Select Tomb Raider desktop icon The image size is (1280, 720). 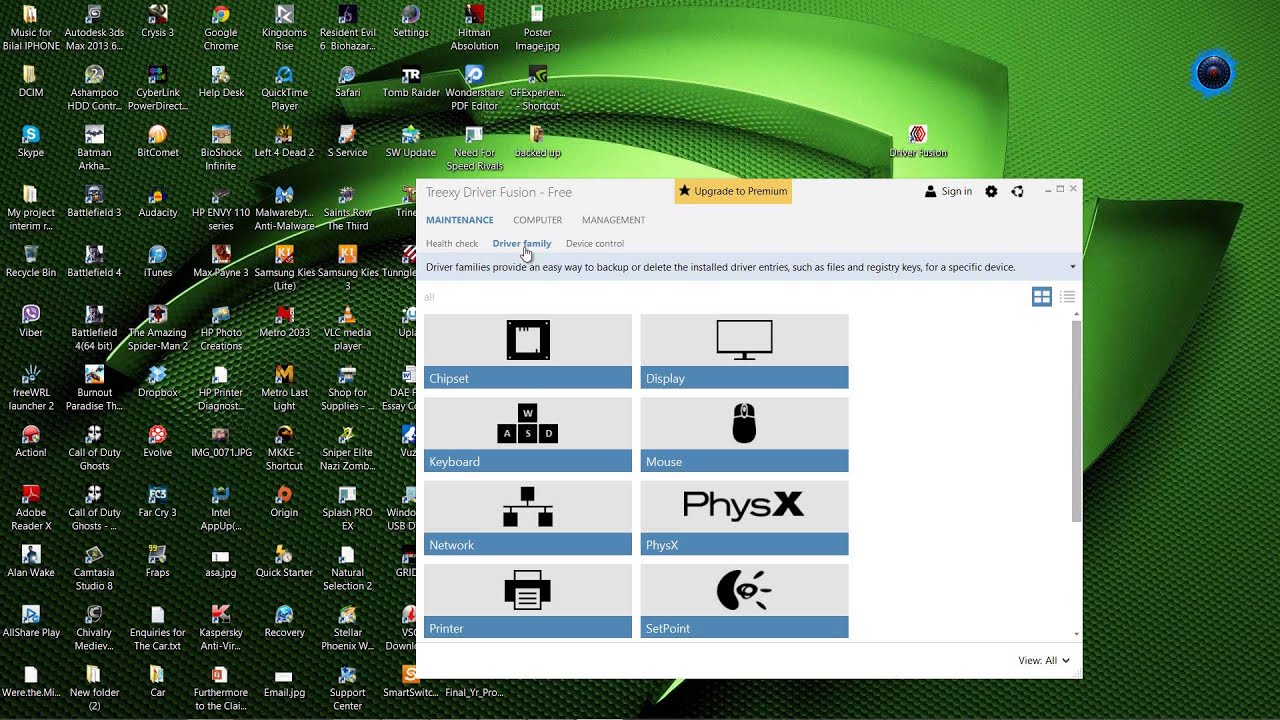coord(411,82)
